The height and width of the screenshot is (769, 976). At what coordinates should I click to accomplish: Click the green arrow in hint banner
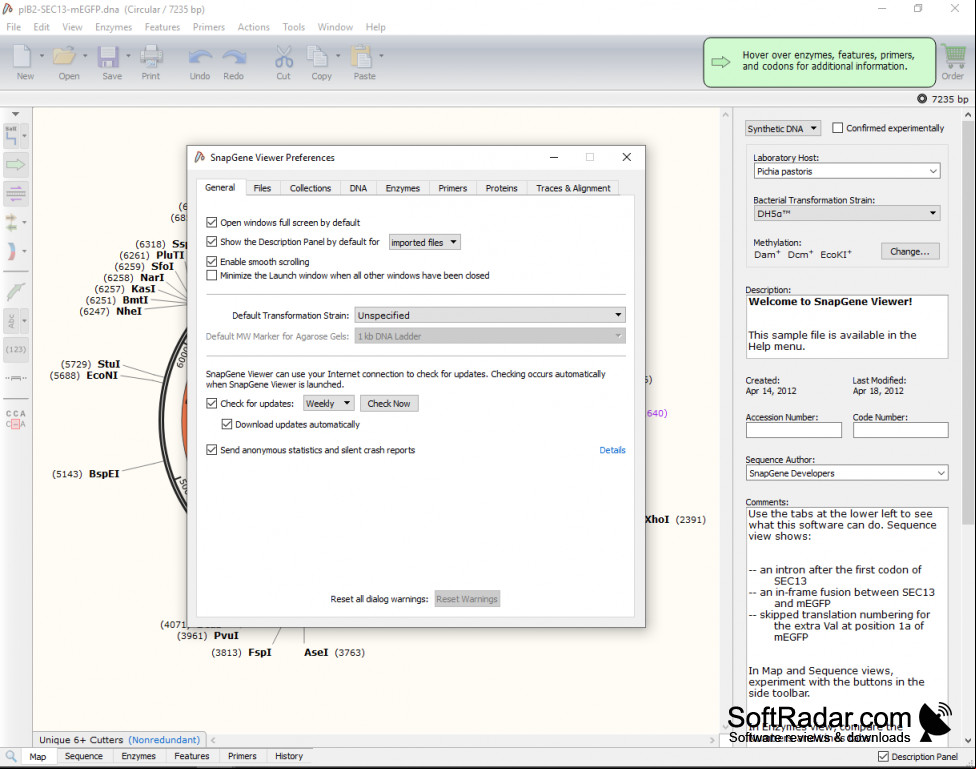click(721, 62)
